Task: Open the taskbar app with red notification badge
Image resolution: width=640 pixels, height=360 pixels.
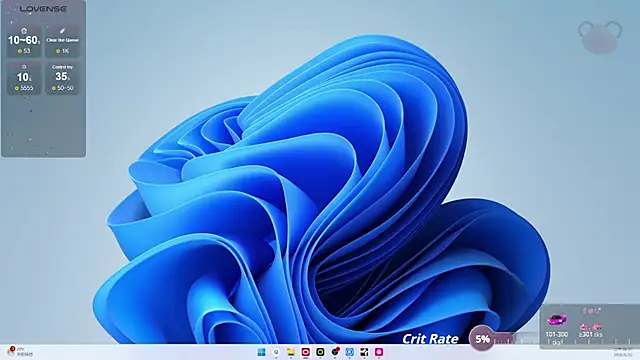Action: coord(335,351)
